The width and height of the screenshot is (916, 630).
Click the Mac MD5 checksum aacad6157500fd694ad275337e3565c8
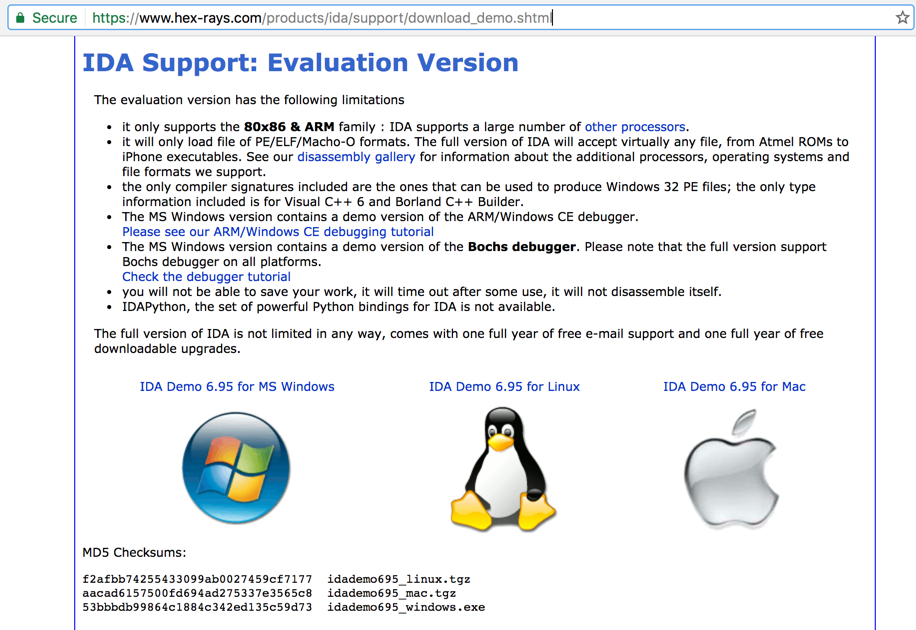[x=197, y=593]
